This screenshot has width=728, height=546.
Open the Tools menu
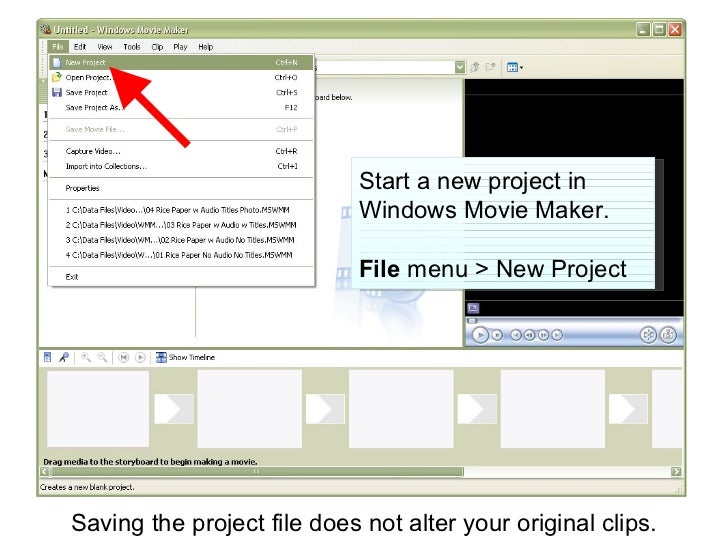[132, 47]
